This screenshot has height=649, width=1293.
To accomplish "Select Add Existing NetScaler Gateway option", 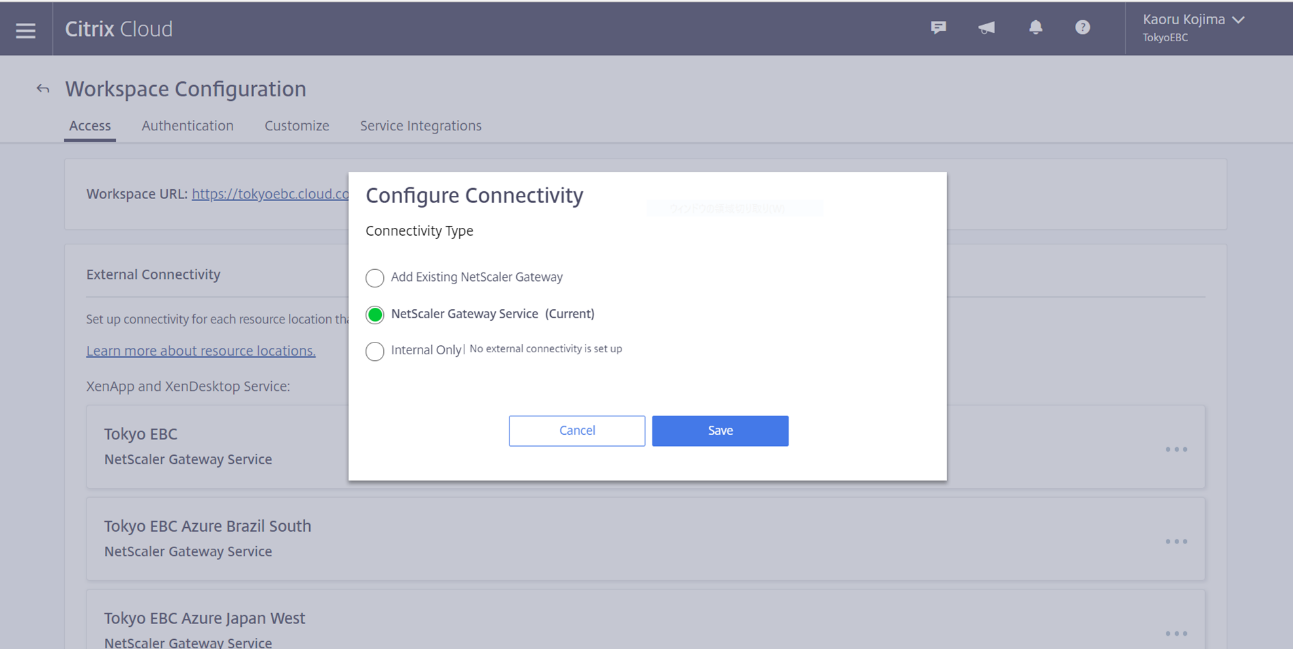I will coord(375,278).
